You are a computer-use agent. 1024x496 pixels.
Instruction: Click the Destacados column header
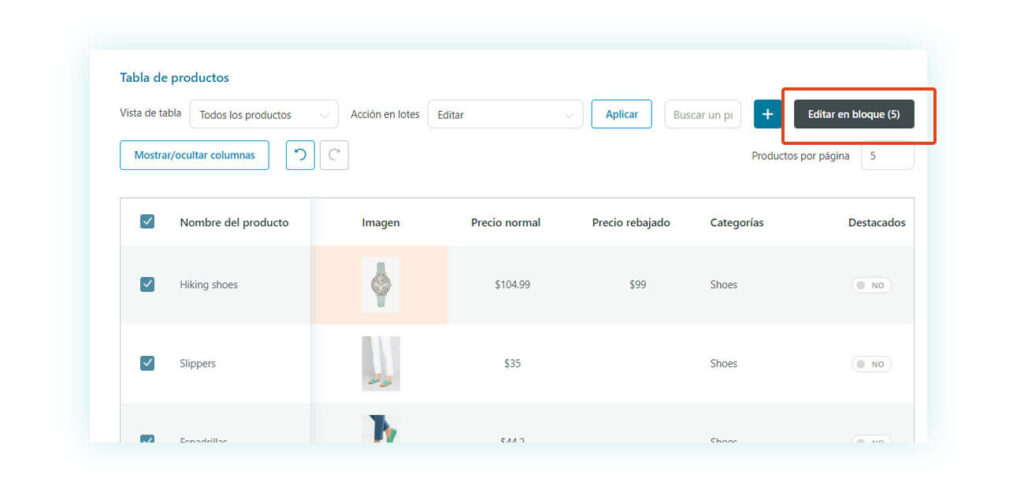[876, 223]
